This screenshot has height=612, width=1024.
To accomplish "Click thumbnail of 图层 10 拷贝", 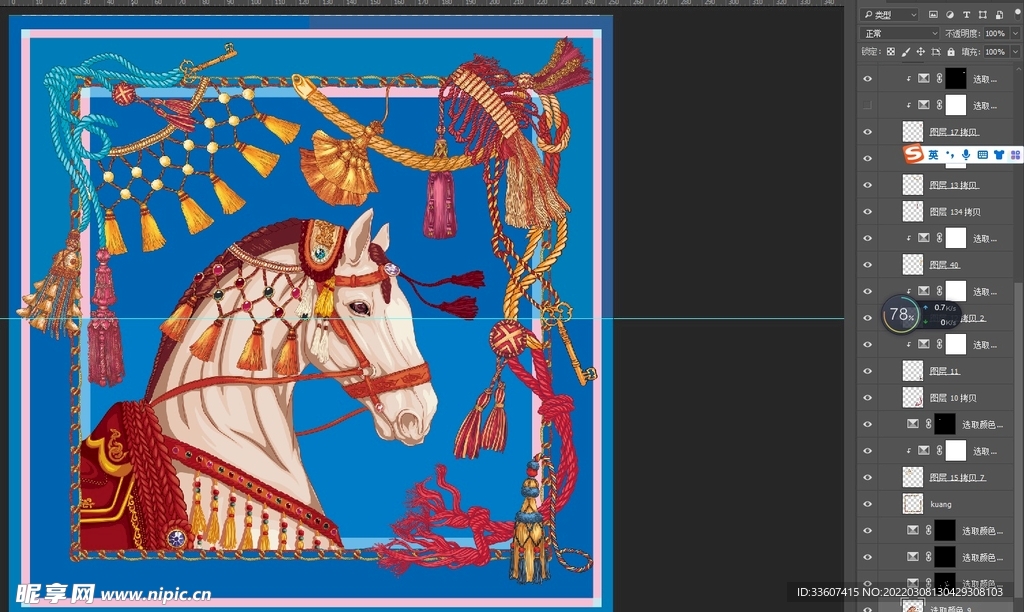I will [x=912, y=398].
